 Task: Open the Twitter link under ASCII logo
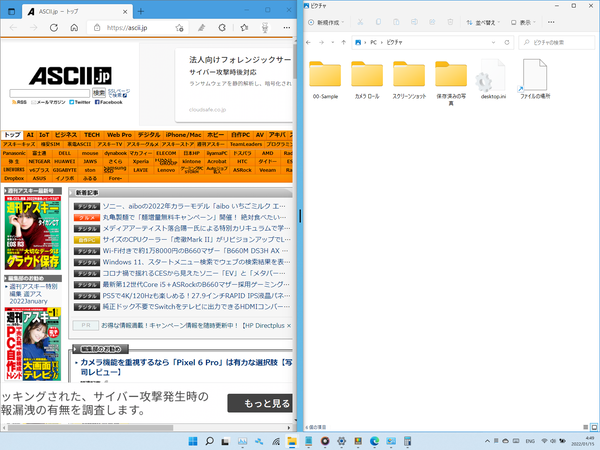pyautogui.click(x=80, y=102)
